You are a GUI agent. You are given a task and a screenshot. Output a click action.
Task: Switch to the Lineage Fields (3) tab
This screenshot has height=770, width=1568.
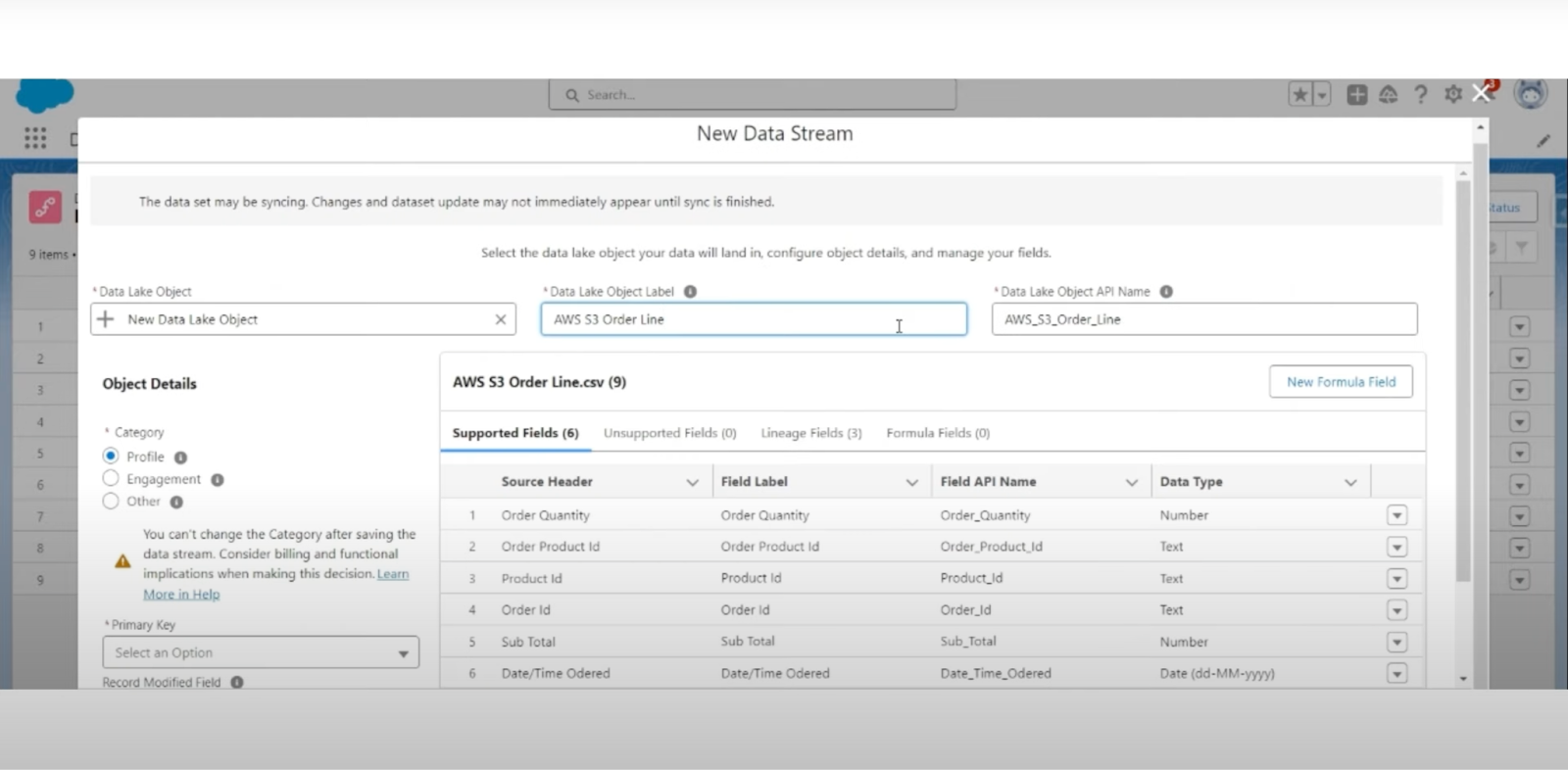(x=811, y=433)
